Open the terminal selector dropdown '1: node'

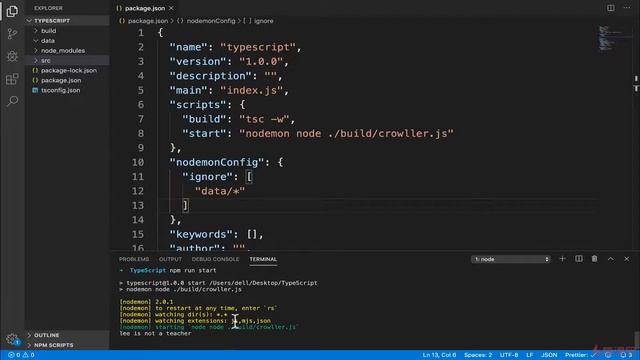point(511,259)
